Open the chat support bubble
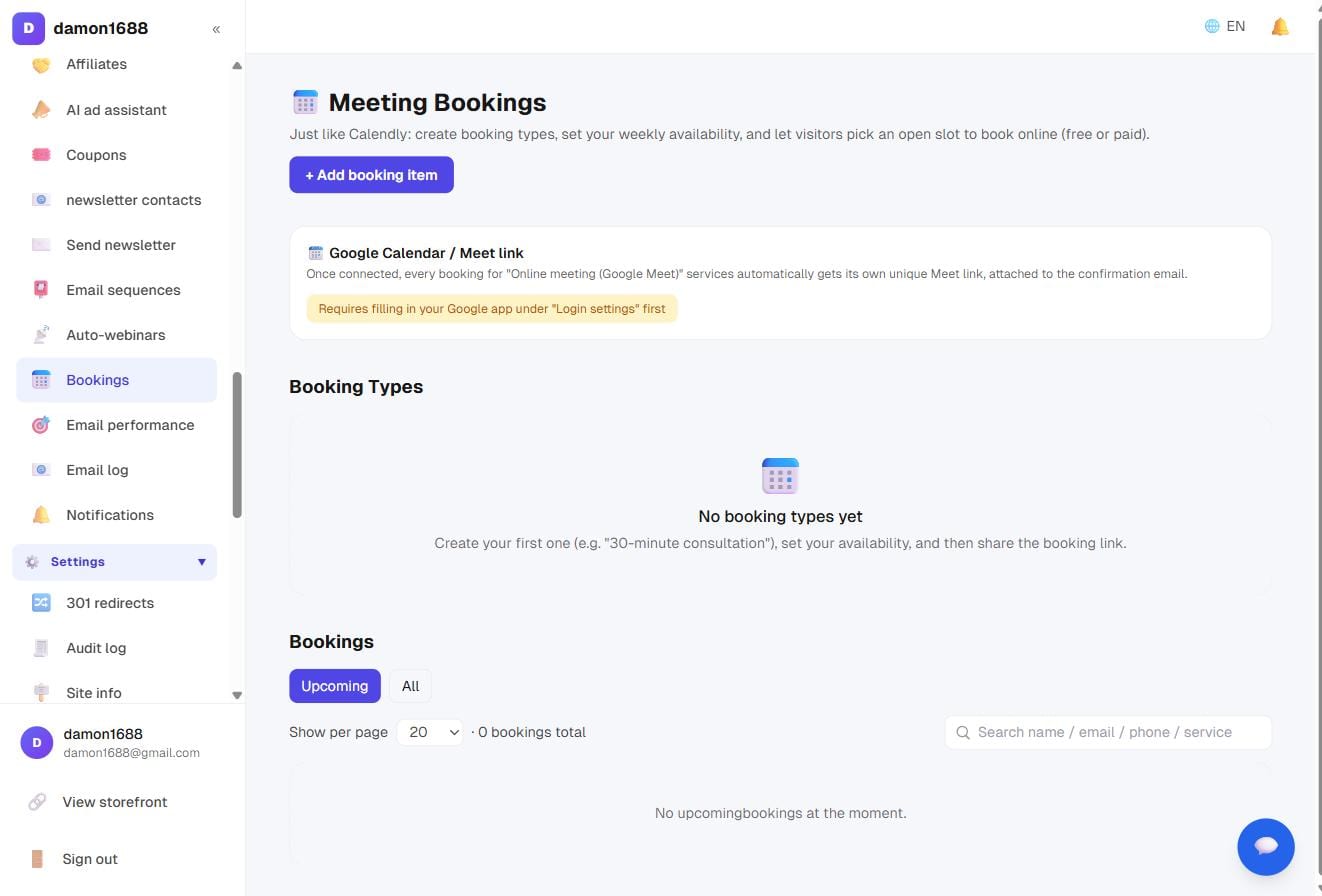The height and width of the screenshot is (896, 1322). coord(1266,846)
